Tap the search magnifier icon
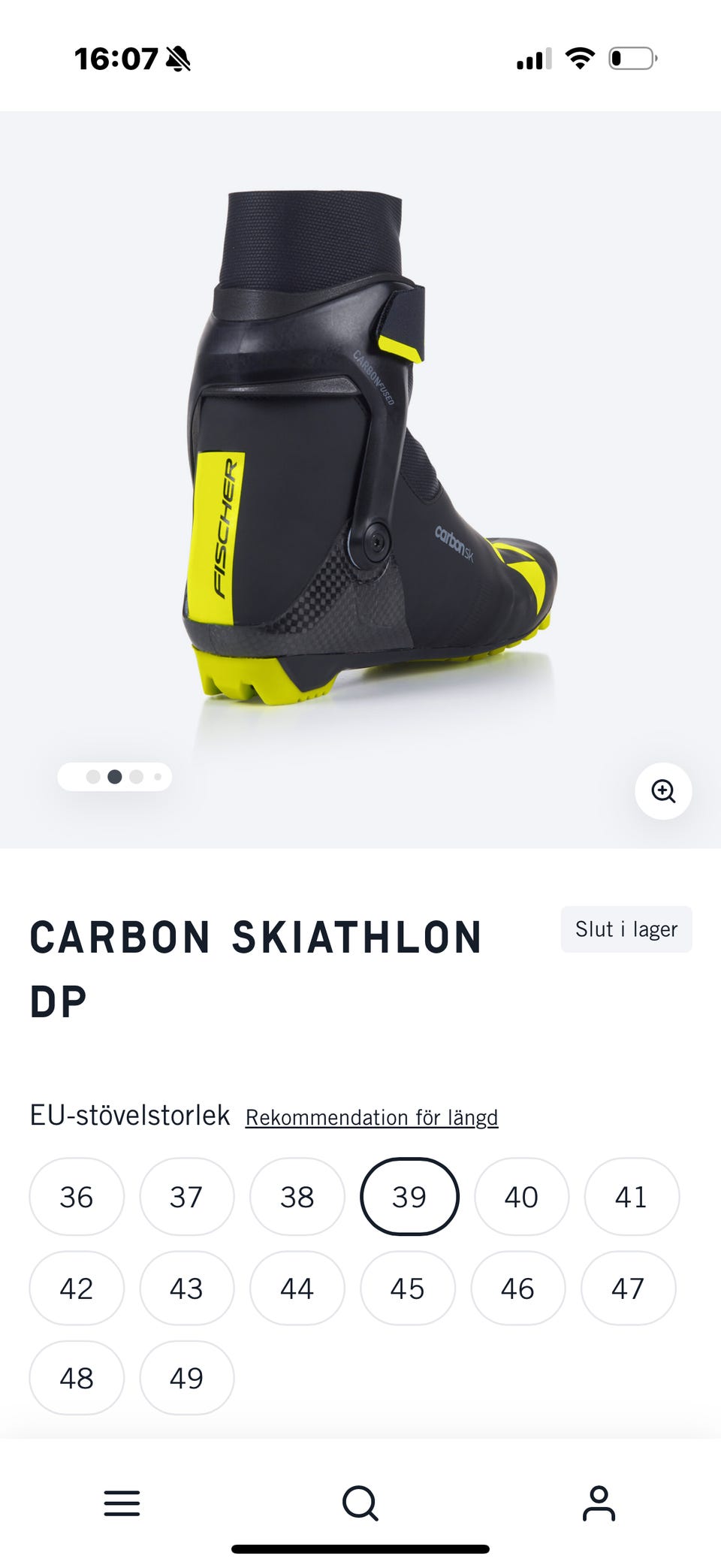The height and width of the screenshot is (1568, 721). click(x=360, y=1503)
